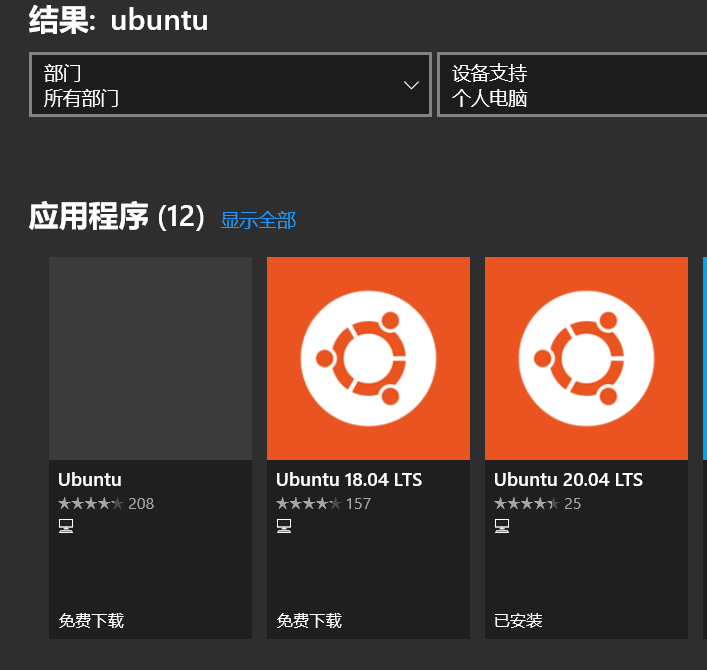The image size is (707, 670).
Task: Open the Ubuntu 18.04 LTS logo tile
Action: (368, 358)
